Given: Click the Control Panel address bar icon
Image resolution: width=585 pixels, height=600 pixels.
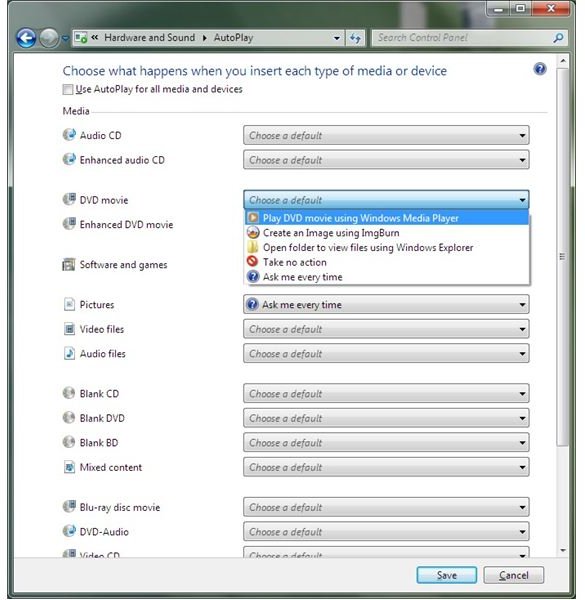Looking at the screenshot, I should 81,38.
